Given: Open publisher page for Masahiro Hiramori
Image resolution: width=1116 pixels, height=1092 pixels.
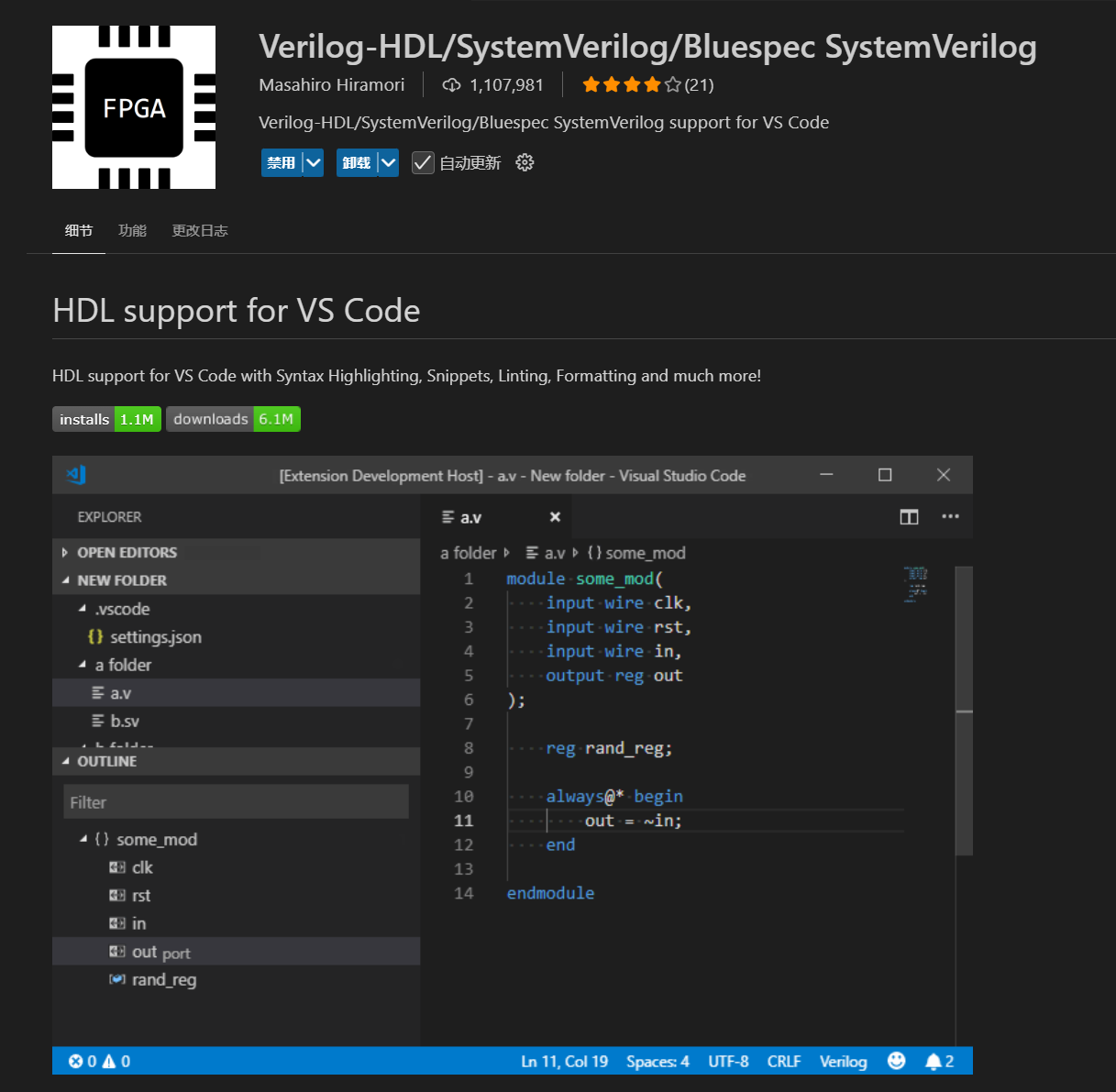Looking at the screenshot, I should pyautogui.click(x=332, y=84).
